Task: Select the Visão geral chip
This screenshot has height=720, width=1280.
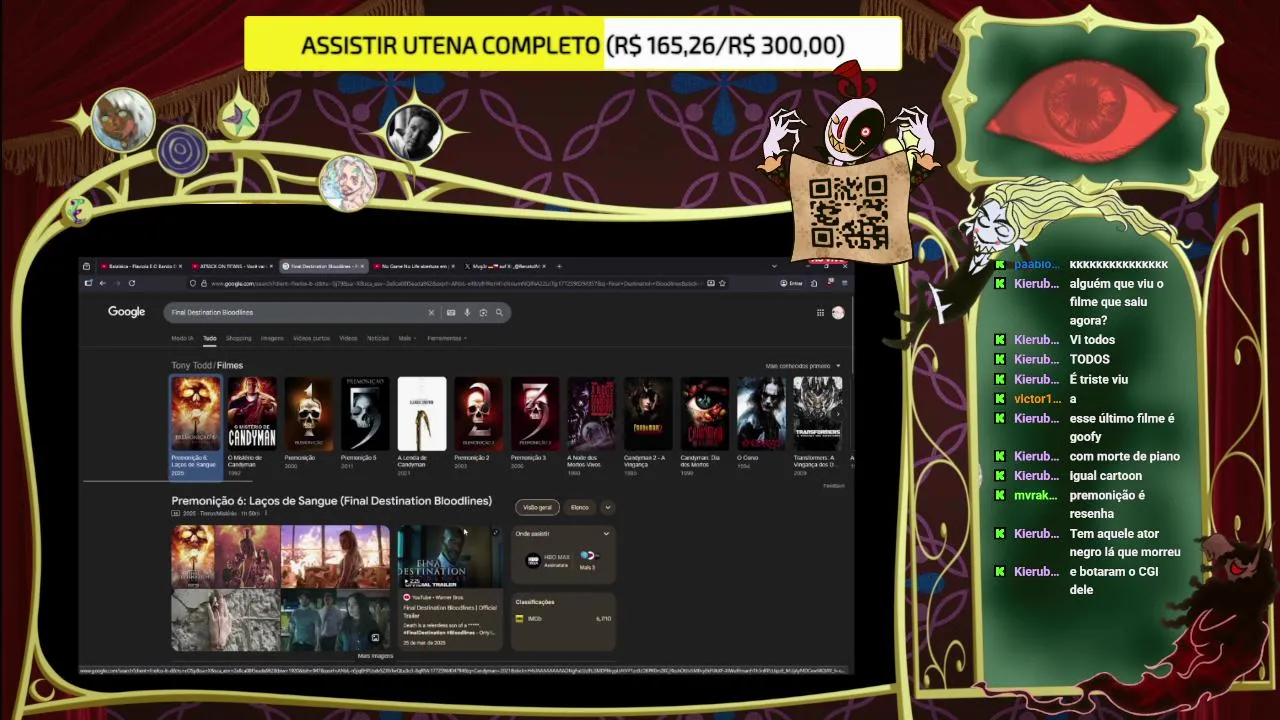Action: pyautogui.click(x=538, y=507)
